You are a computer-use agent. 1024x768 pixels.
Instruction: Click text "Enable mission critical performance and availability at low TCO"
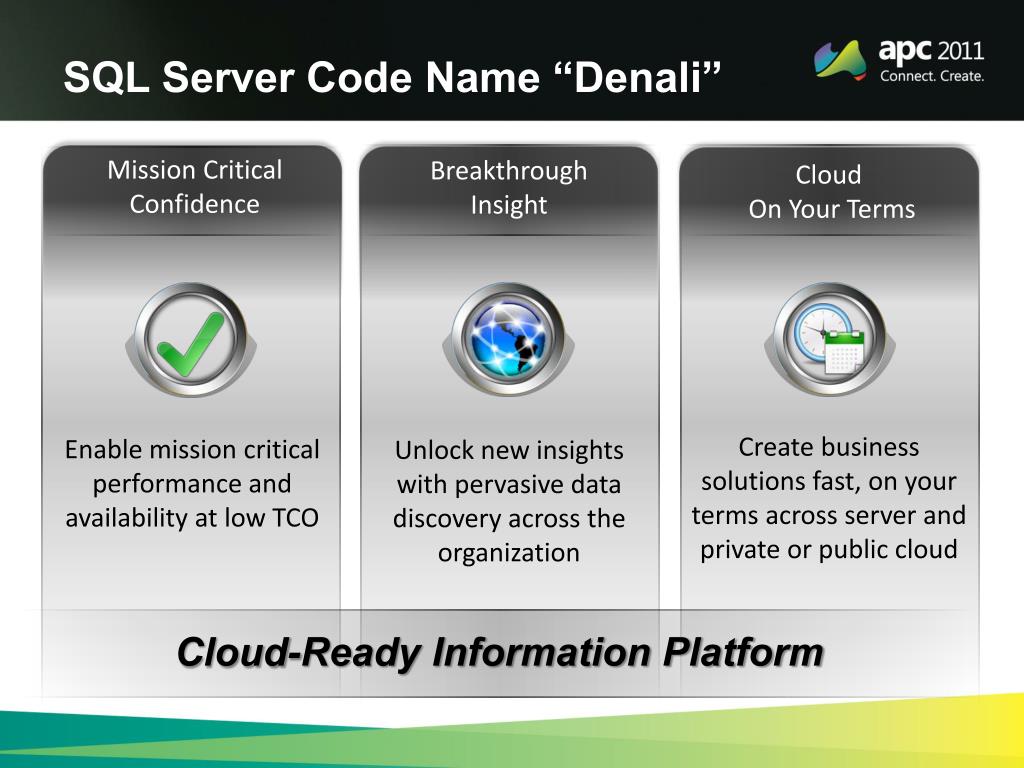(x=192, y=483)
